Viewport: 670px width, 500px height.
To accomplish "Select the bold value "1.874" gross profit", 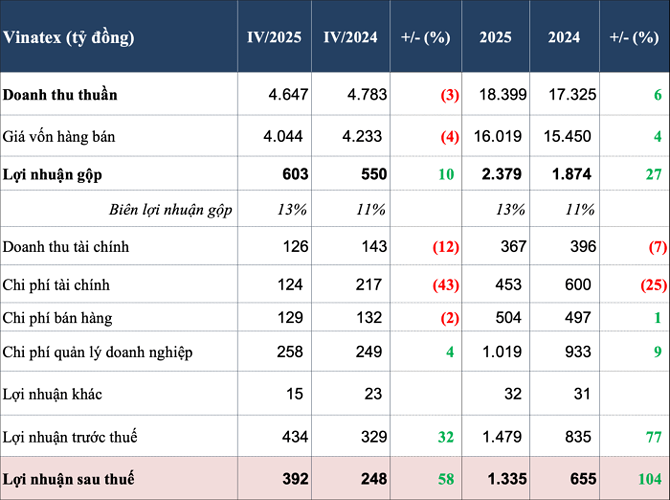I will pyautogui.click(x=572, y=174).
